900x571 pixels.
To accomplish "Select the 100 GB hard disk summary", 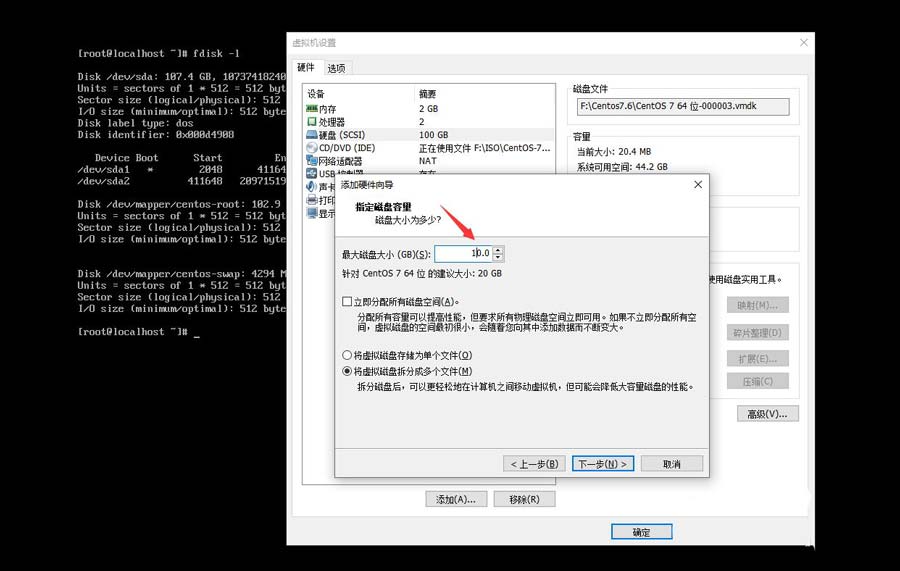I will point(433,135).
